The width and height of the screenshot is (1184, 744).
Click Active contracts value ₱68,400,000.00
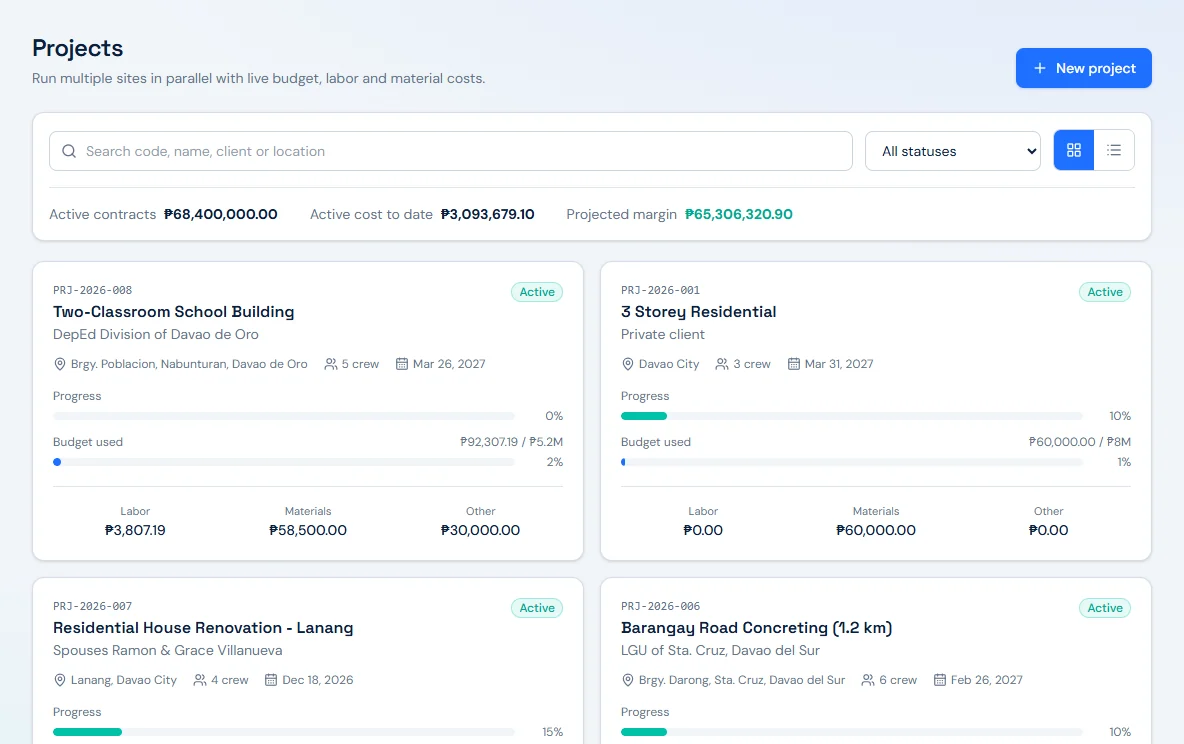(220, 215)
